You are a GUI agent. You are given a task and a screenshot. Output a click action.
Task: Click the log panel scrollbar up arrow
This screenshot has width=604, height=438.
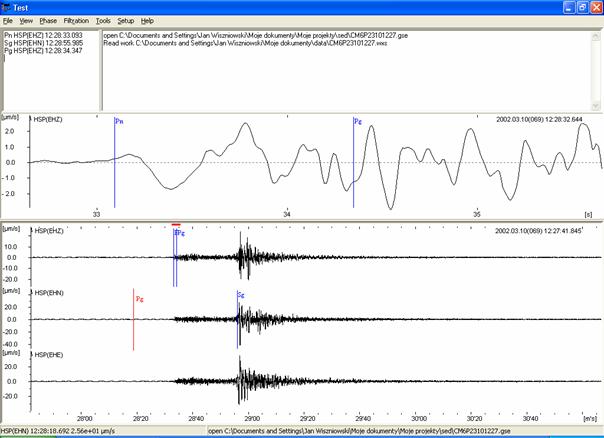(596, 37)
